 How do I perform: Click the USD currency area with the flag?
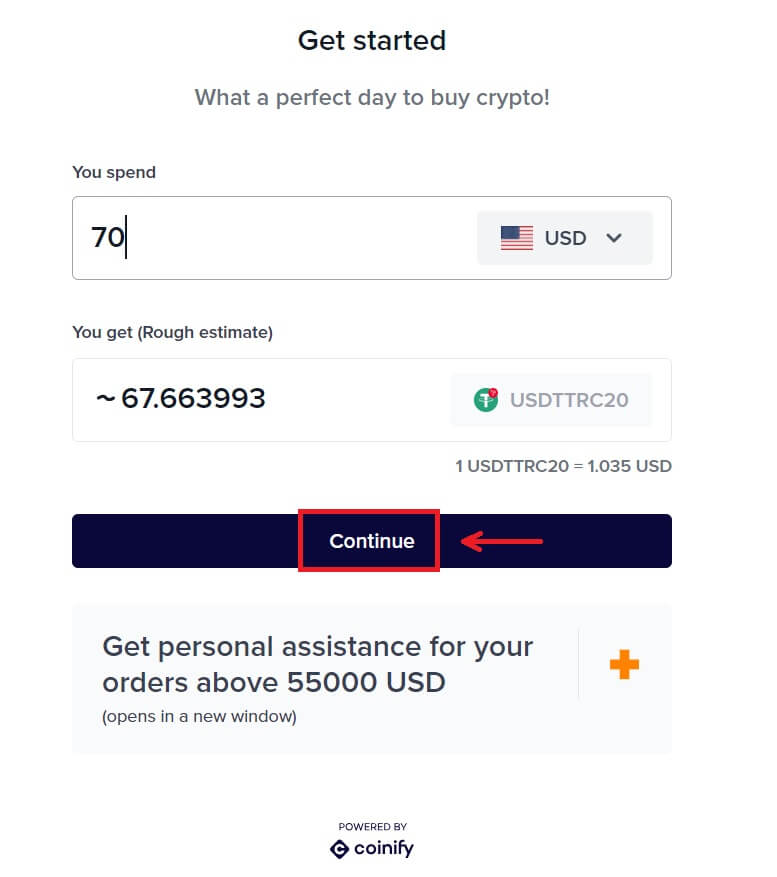coord(563,237)
